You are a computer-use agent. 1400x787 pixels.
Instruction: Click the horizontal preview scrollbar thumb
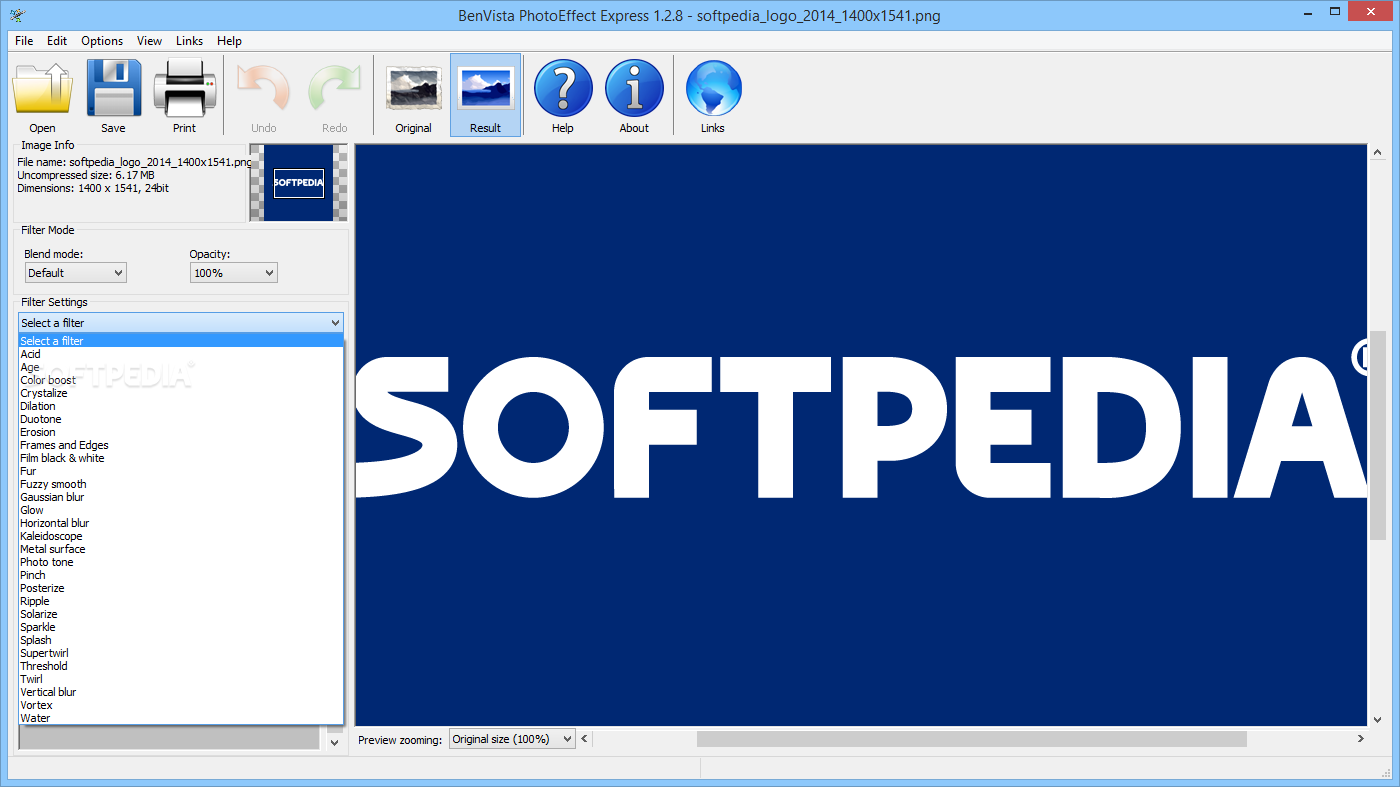[971, 739]
